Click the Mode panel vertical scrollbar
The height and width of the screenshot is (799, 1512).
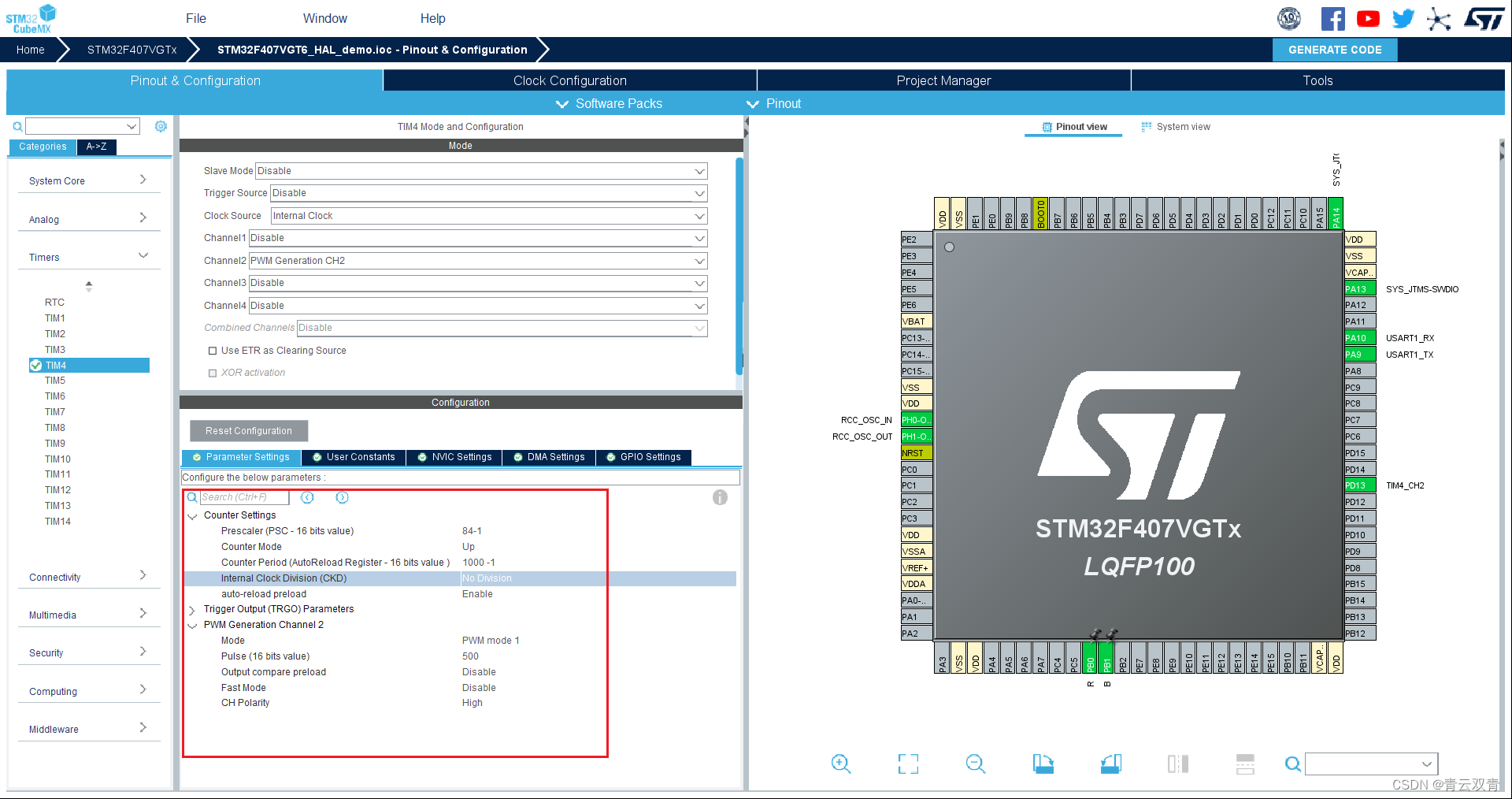[x=739, y=266]
